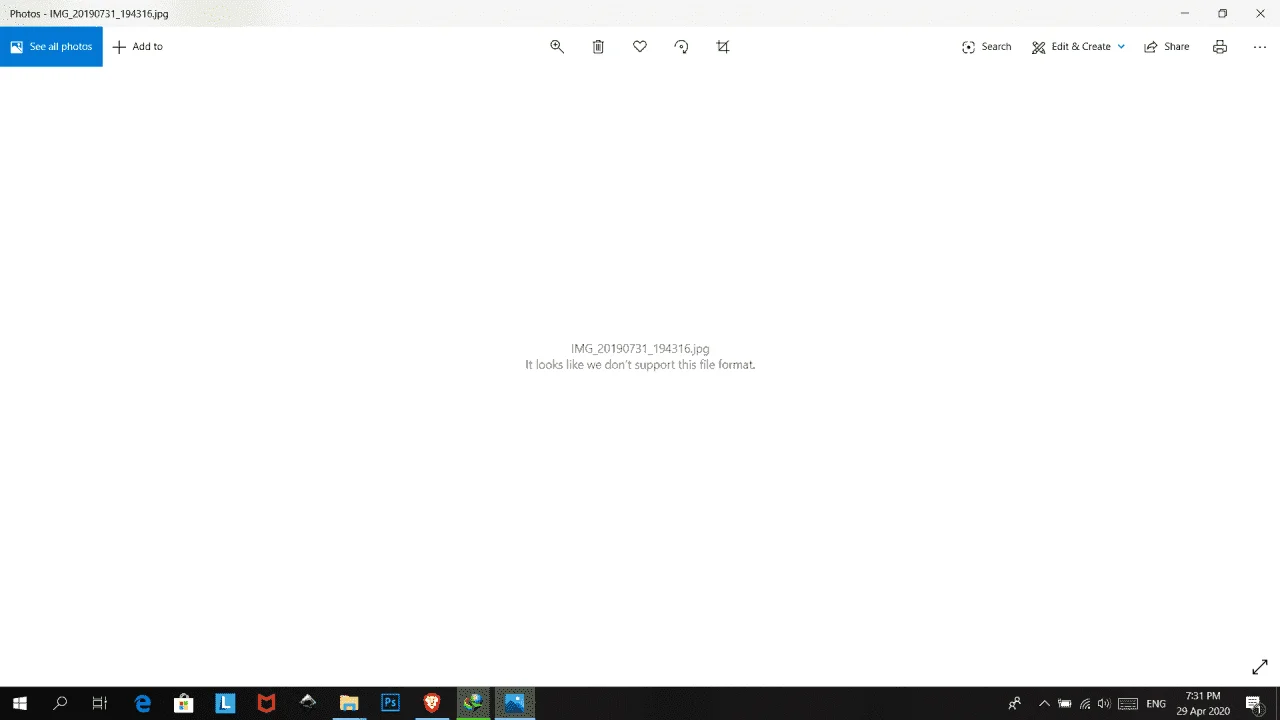Open taskbar search magnifier

[x=60, y=703]
